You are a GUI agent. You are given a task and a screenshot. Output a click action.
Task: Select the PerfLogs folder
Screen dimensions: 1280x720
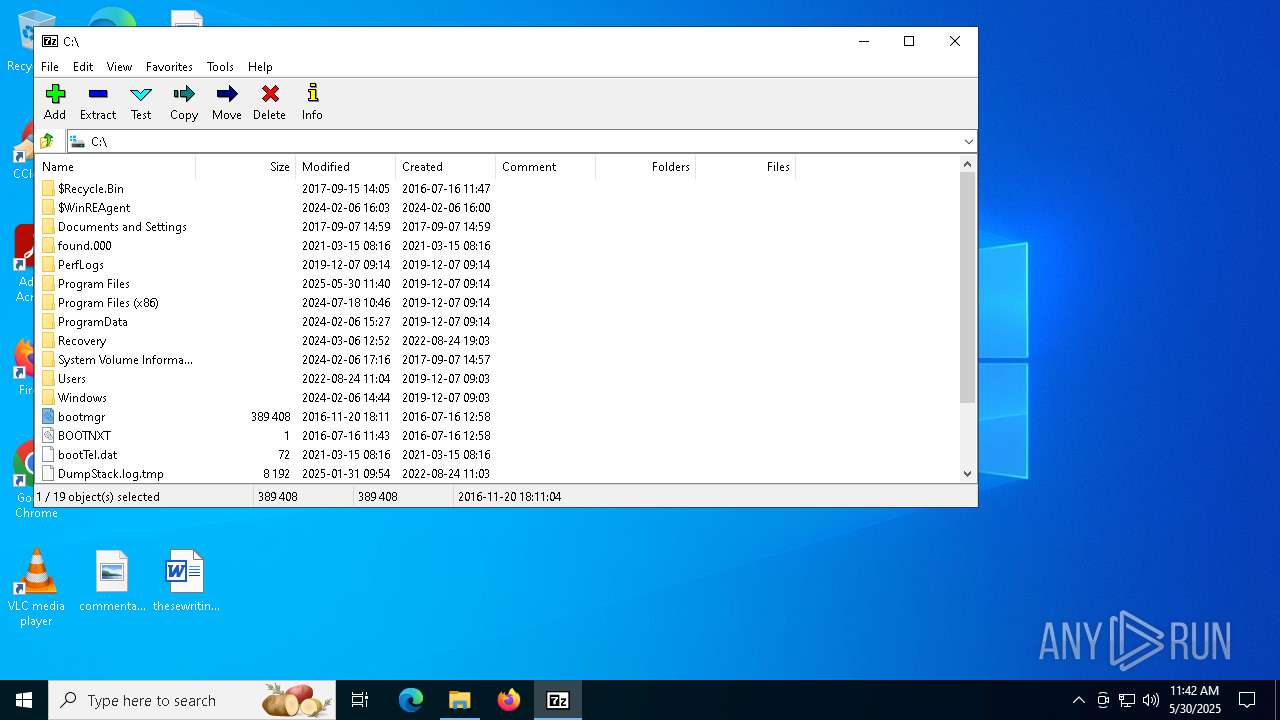pos(81,265)
